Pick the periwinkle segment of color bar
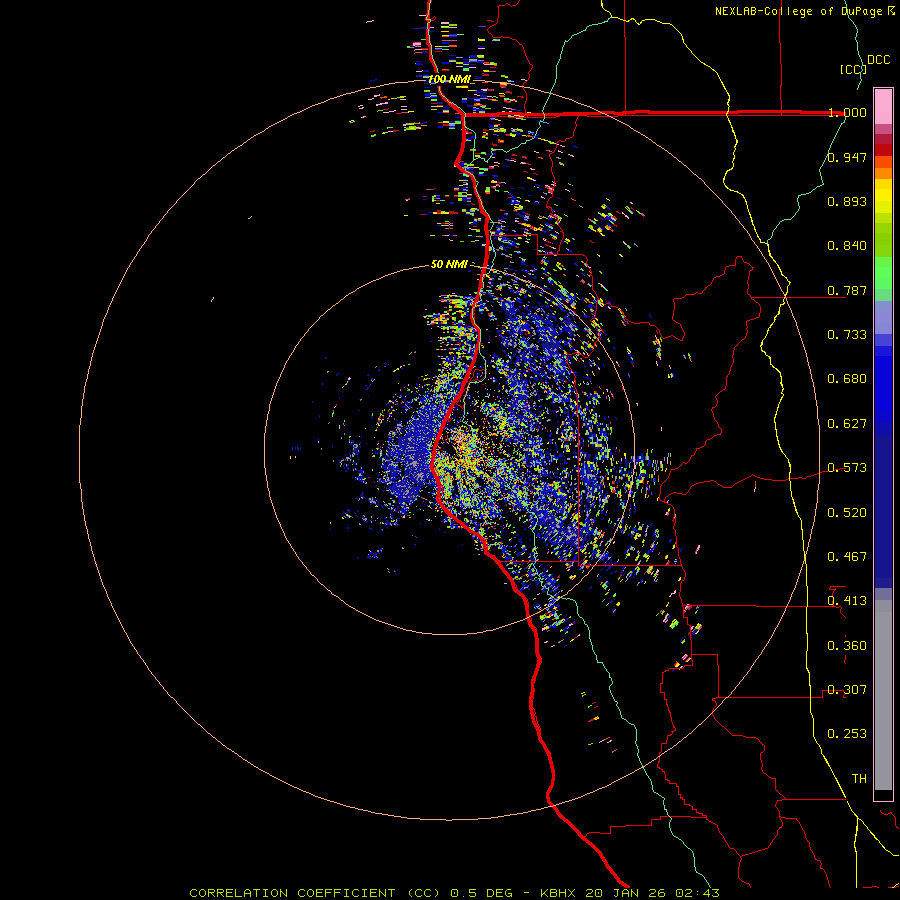This screenshot has width=900, height=900. [883, 317]
